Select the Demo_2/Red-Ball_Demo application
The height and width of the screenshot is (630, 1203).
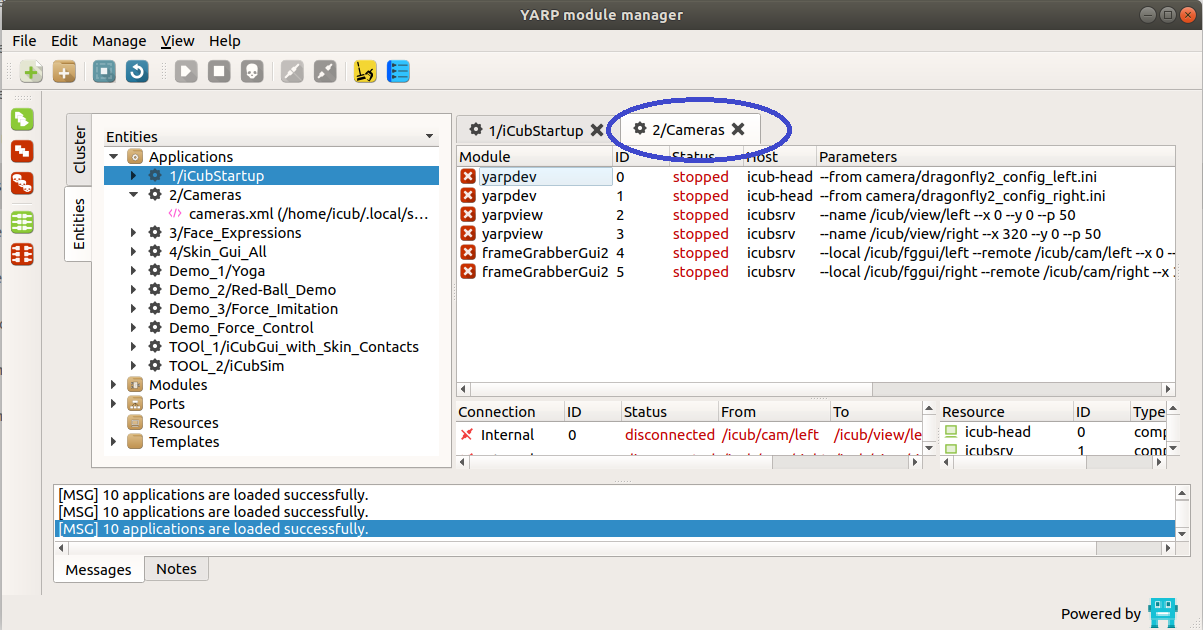[x=252, y=290]
